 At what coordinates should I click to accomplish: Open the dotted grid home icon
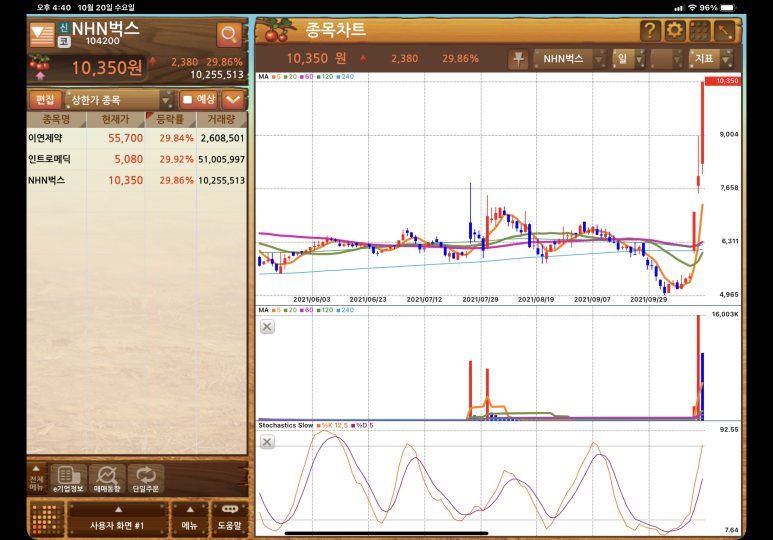[47, 519]
